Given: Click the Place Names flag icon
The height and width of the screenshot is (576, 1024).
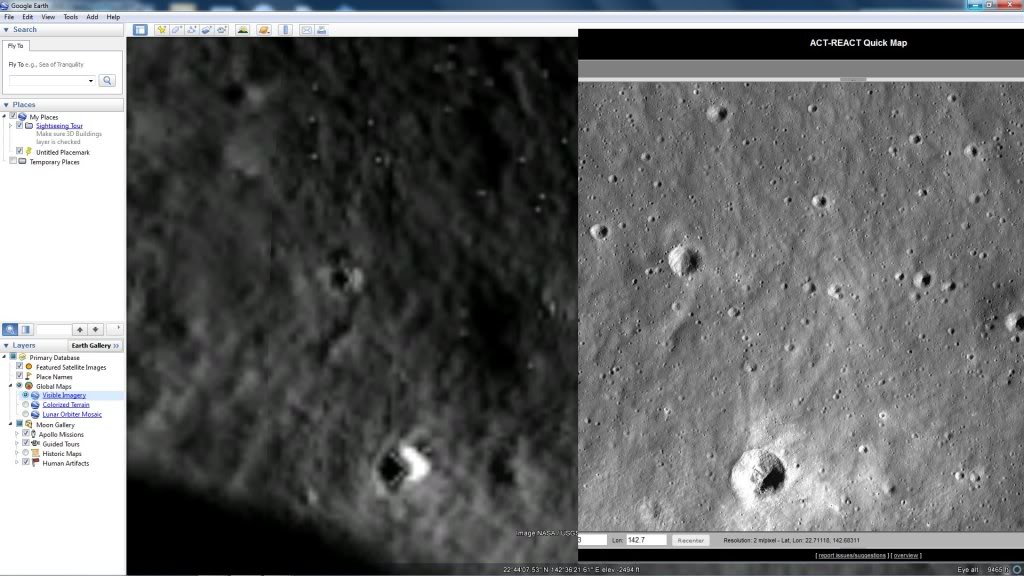Looking at the screenshot, I should tap(29, 376).
